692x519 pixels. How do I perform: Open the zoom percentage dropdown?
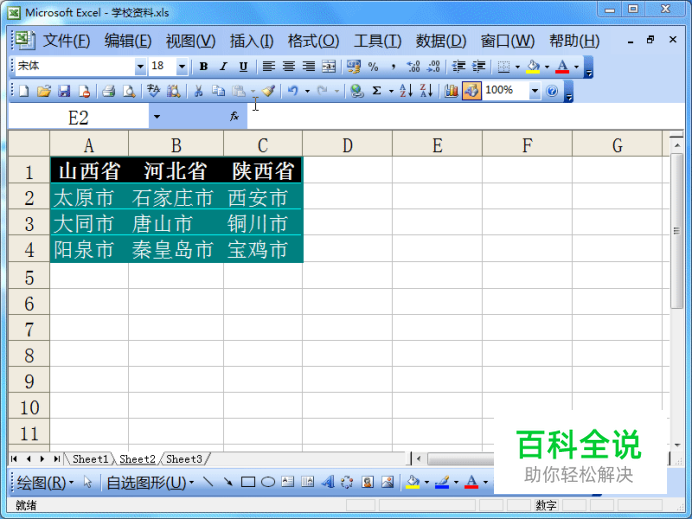[534, 91]
